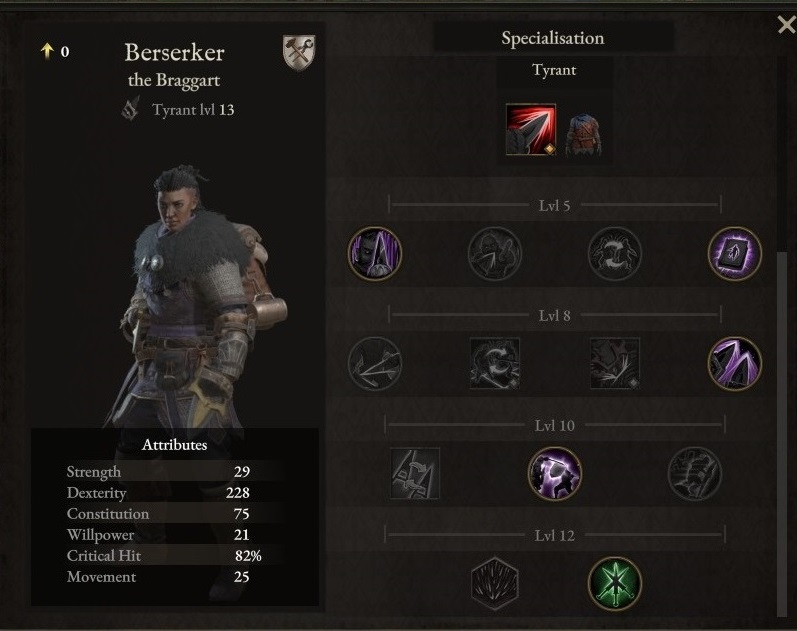The image size is (797, 631).
Task: Pick the greyed-out third Lvl 10 skill
Action: [694, 473]
